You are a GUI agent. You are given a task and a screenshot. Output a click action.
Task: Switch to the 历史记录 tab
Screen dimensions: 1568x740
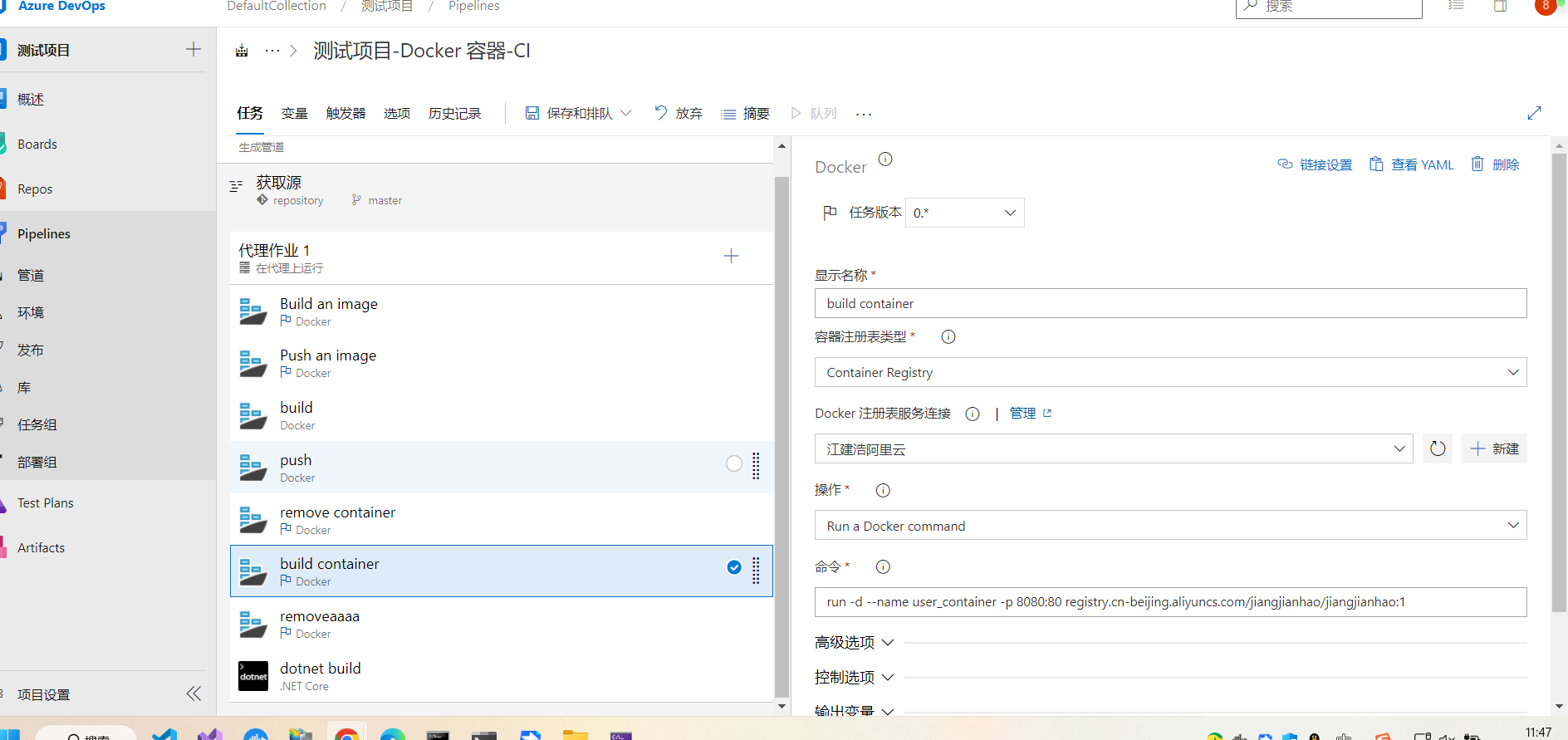point(454,113)
